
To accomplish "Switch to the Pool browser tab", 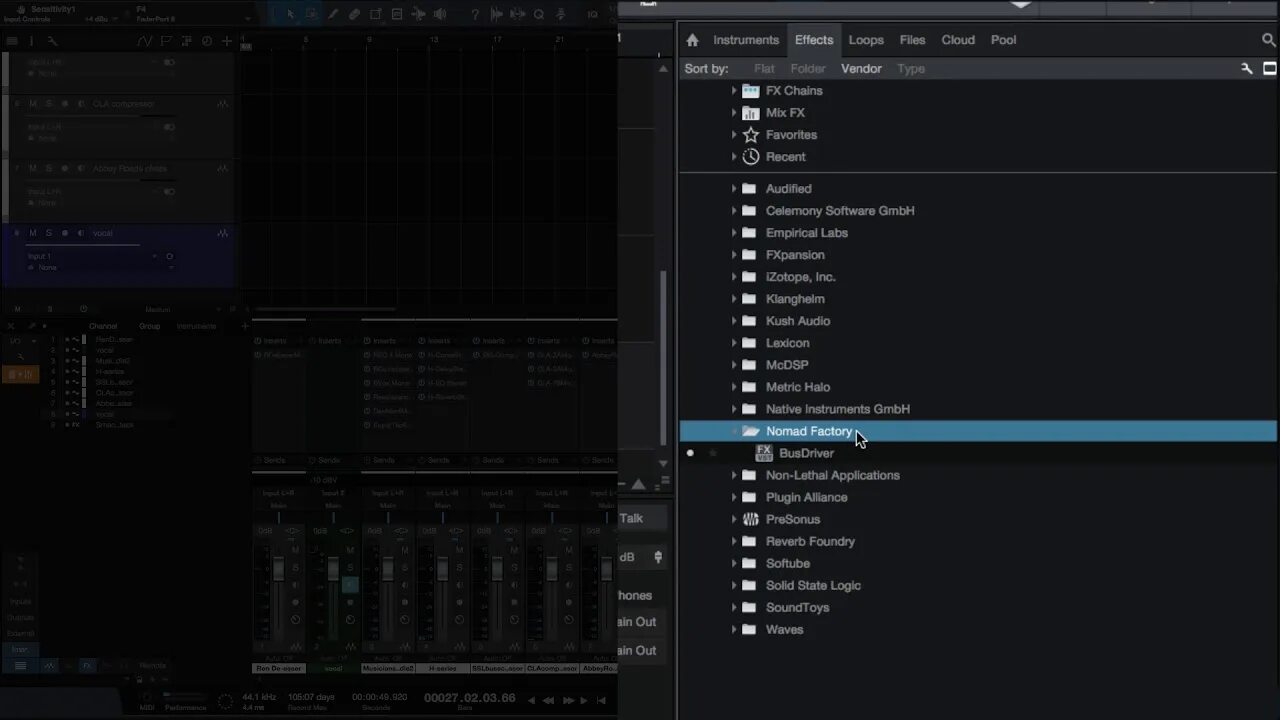I will [x=1003, y=40].
